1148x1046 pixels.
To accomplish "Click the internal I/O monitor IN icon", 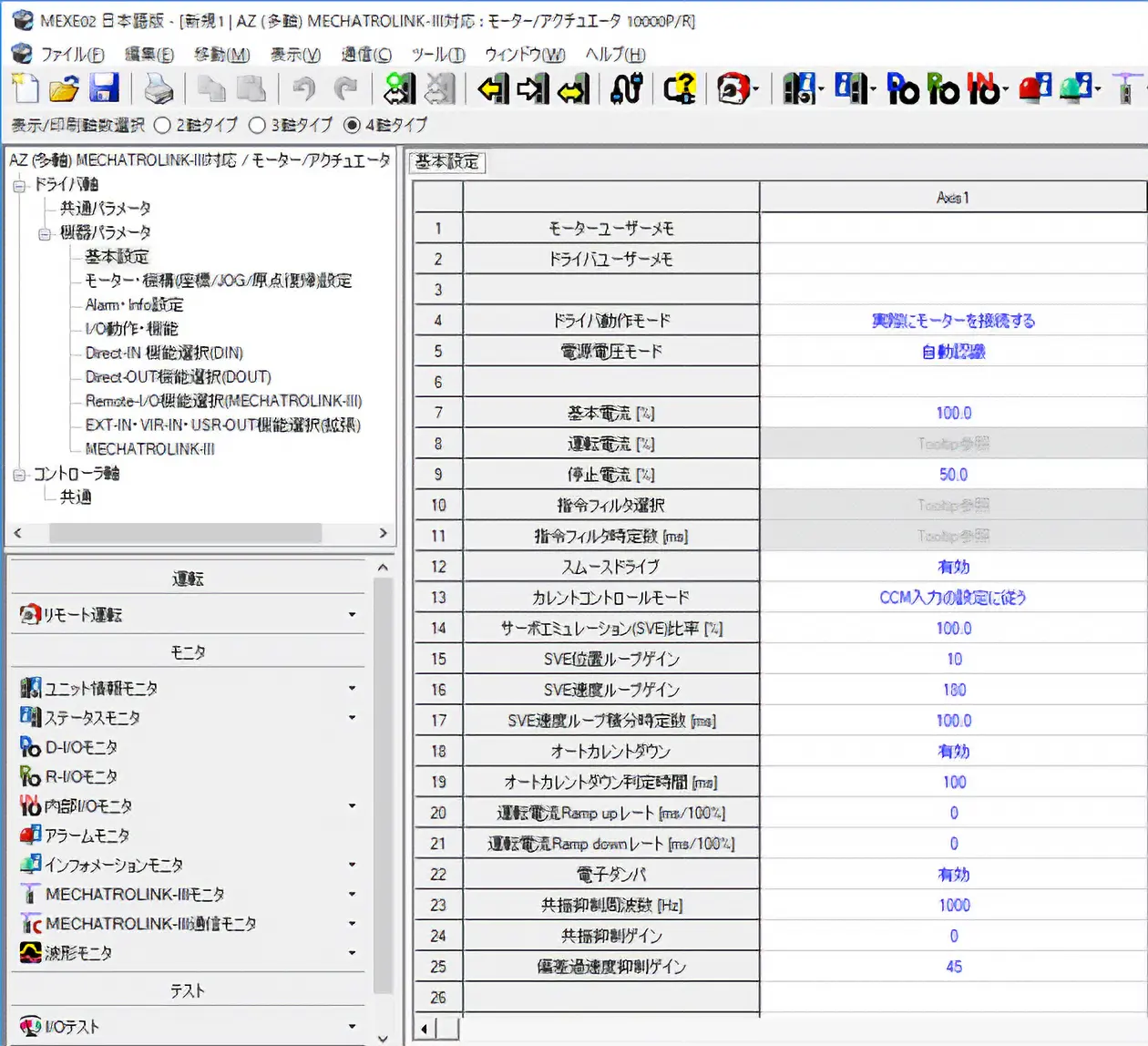I will 983,88.
